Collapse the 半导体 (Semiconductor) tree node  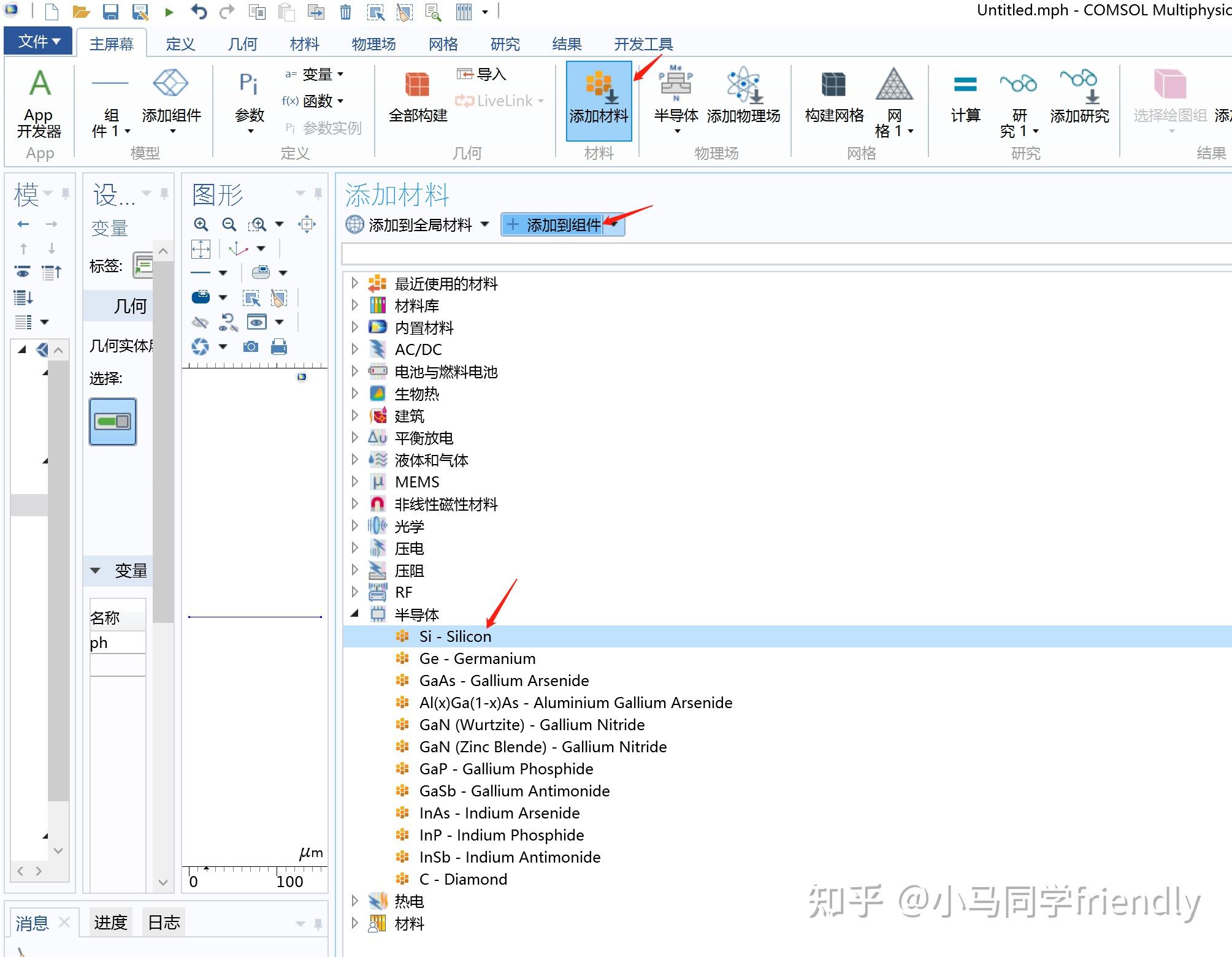pos(354,614)
